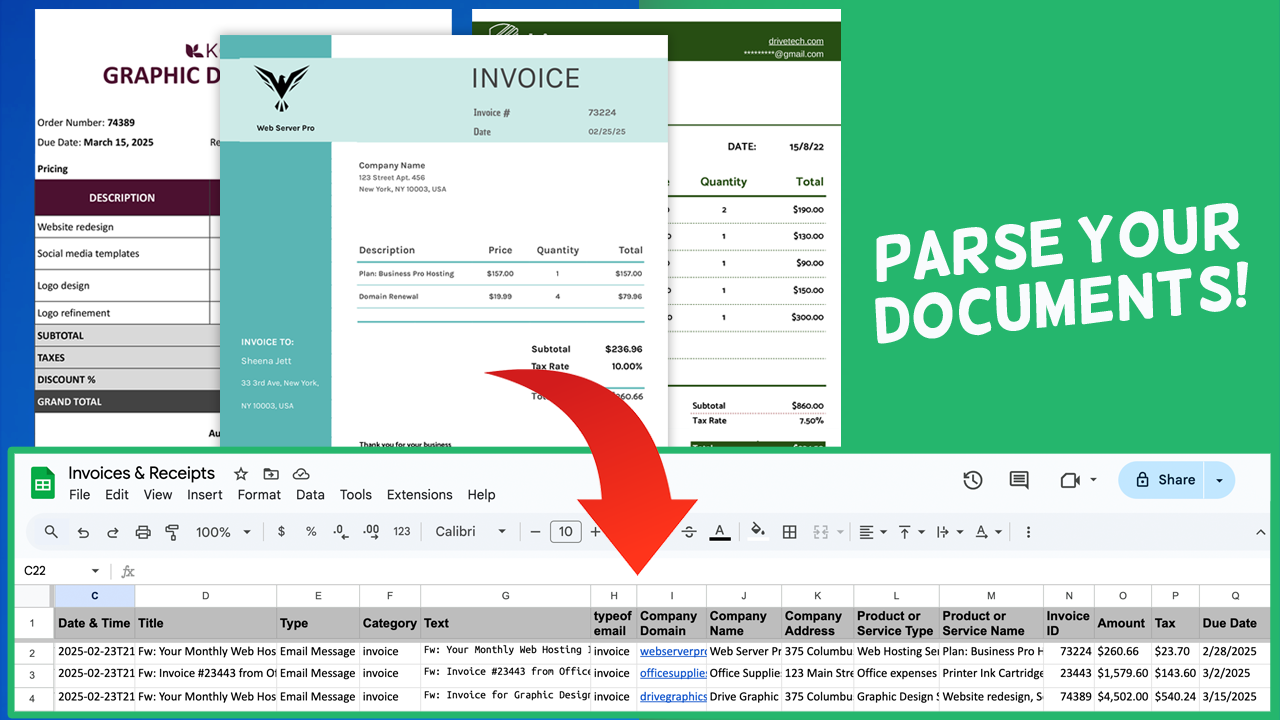
Task: Open the Format menu
Action: tap(259, 494)
